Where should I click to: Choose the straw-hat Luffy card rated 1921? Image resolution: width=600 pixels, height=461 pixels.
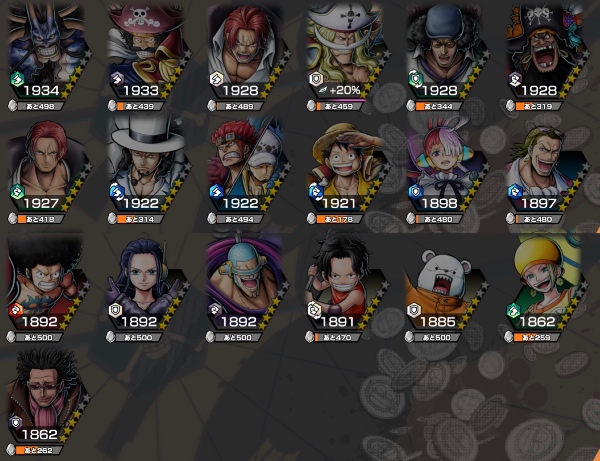pyautogui.click(x=347, y=165)
